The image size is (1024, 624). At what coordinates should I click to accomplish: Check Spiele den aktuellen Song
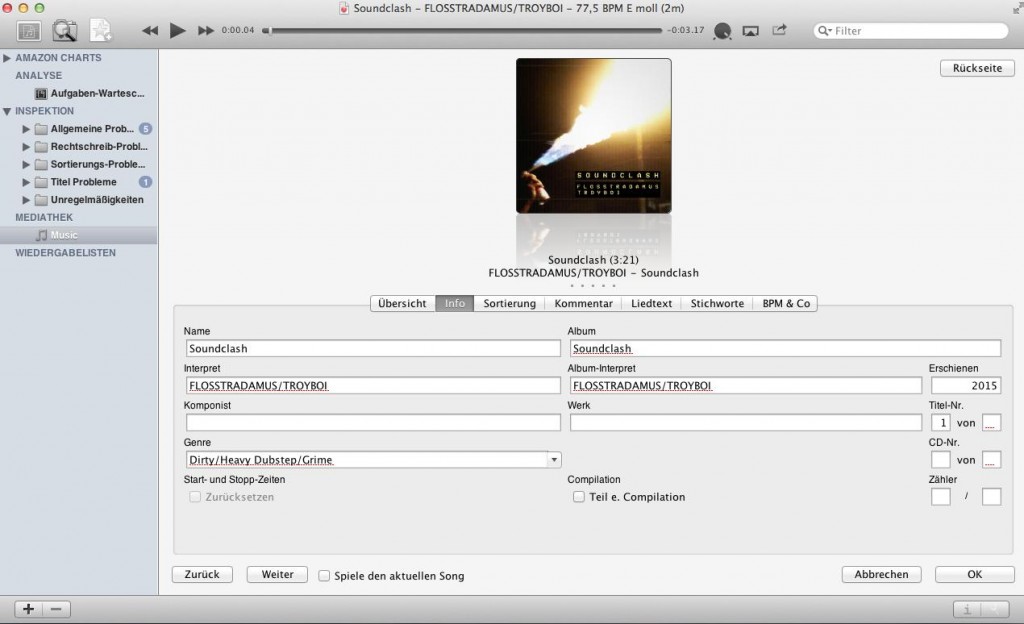click(x=323, y=575)
